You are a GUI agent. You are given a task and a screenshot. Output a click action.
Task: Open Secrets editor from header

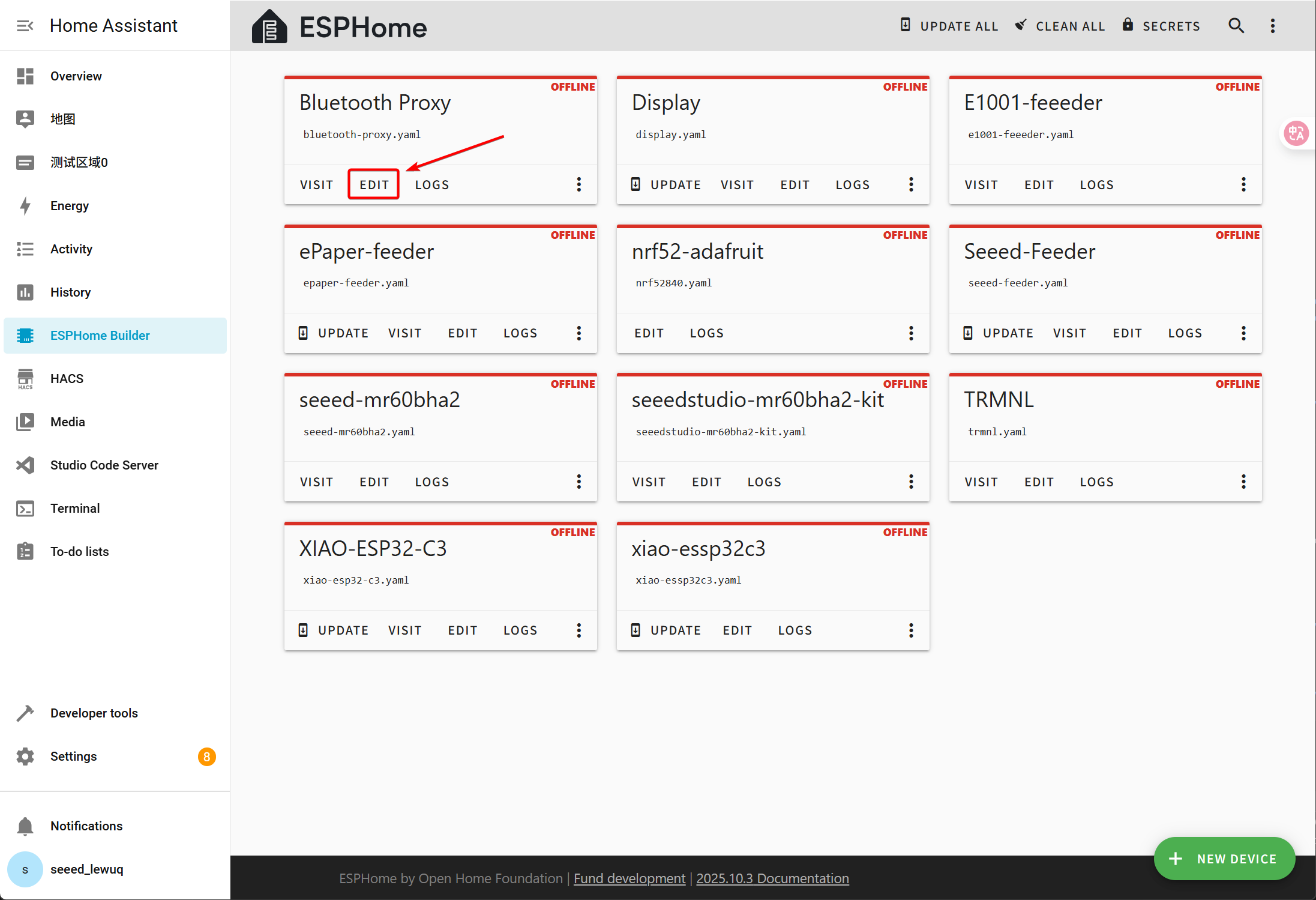pos(1161,26)
